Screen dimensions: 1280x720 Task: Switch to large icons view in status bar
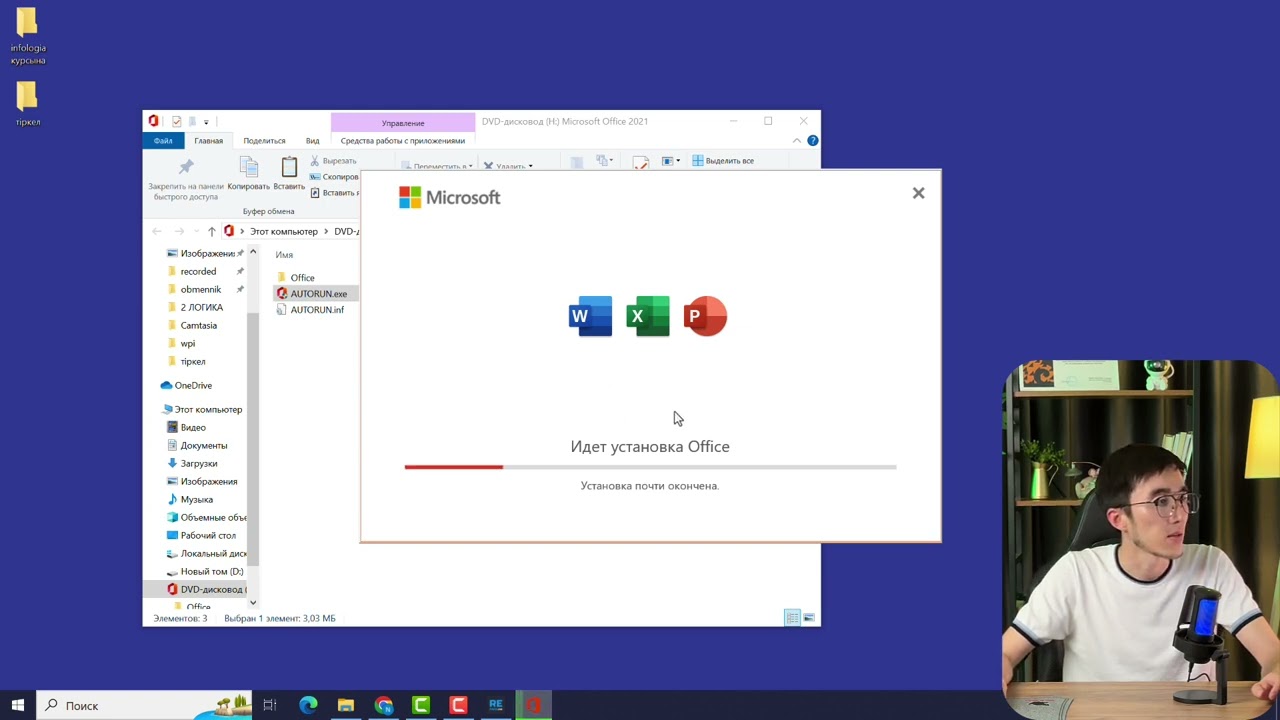click(809, 618)
